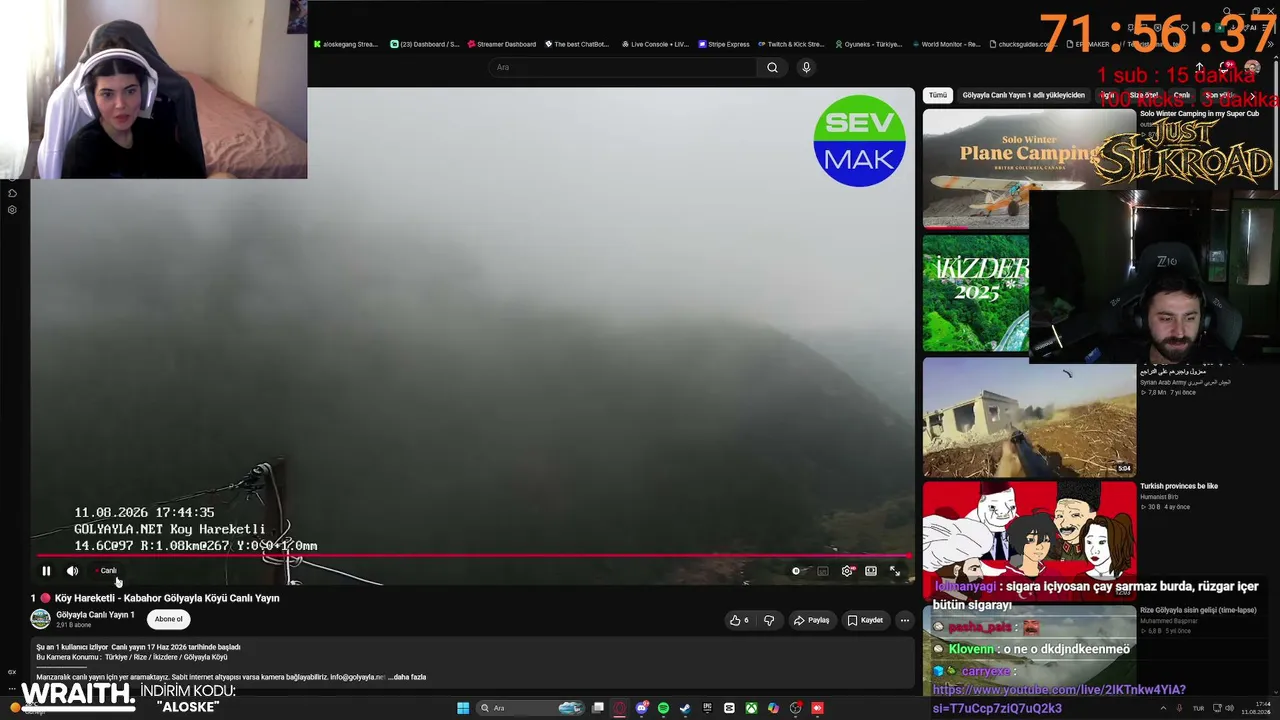Mute the video volume speaker icon
This screenshot has height=720, width=1280.
[x=72, y=571]
